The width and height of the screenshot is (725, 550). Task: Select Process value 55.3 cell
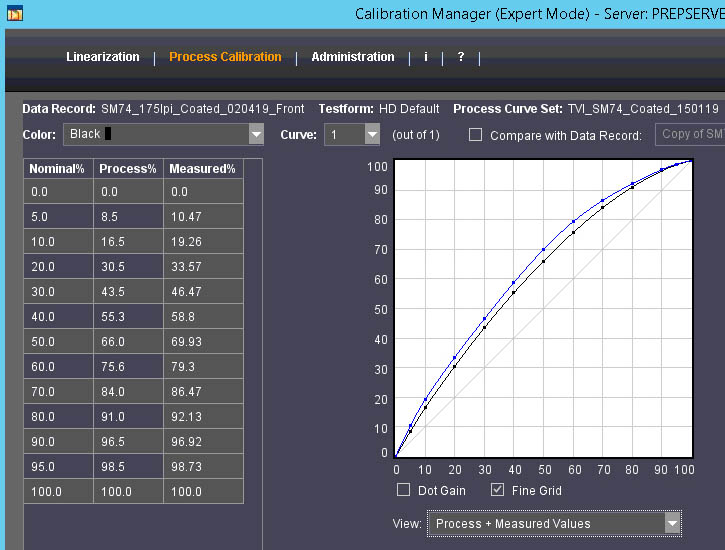128,316
